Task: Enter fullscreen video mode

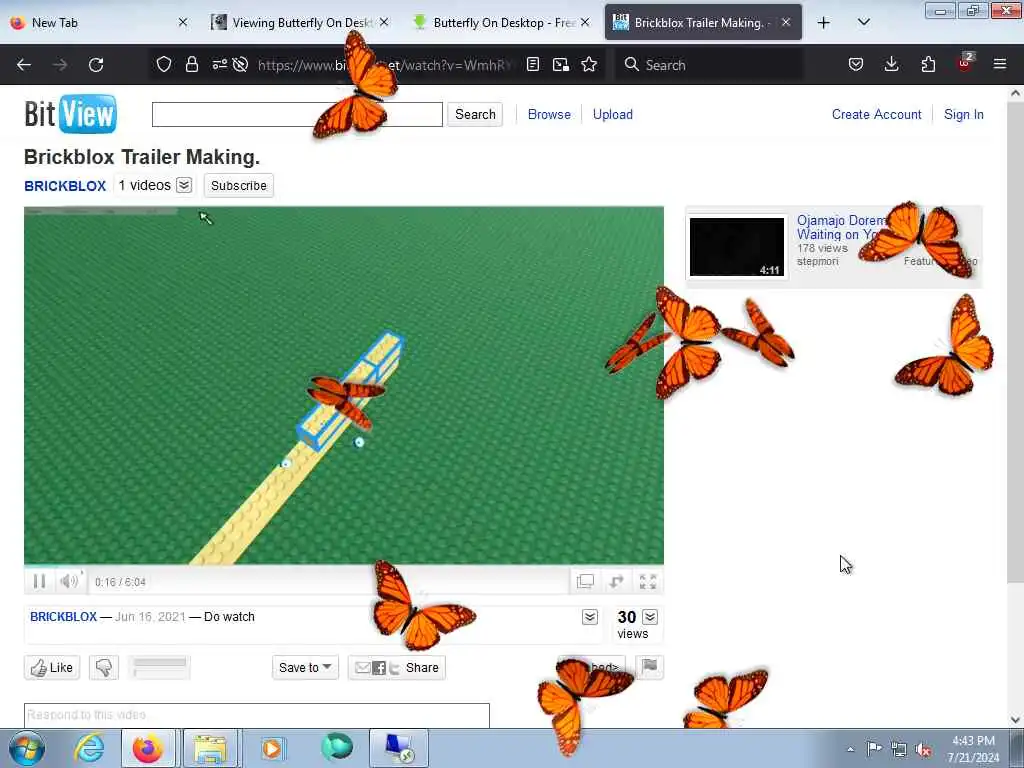Action: point(647,581)
